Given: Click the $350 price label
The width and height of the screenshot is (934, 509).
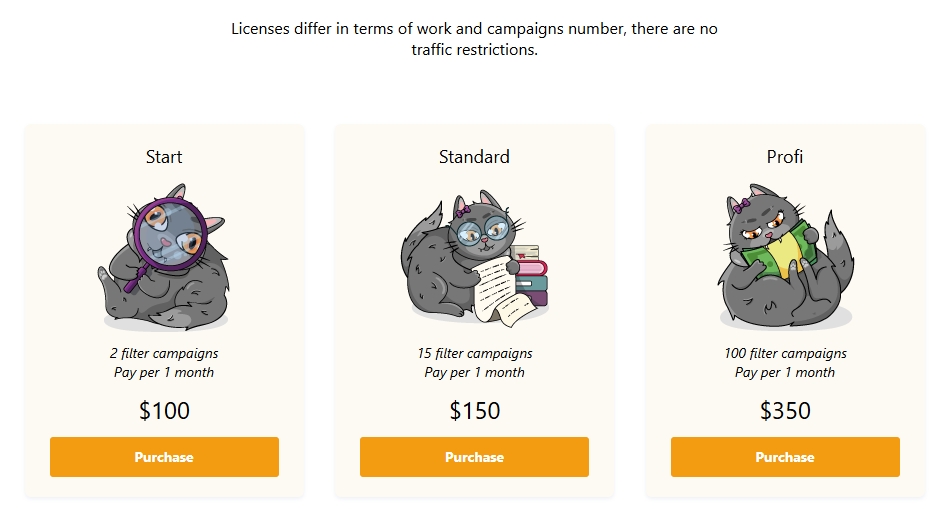Looking at the screenshot, I should tap(785, 411).
